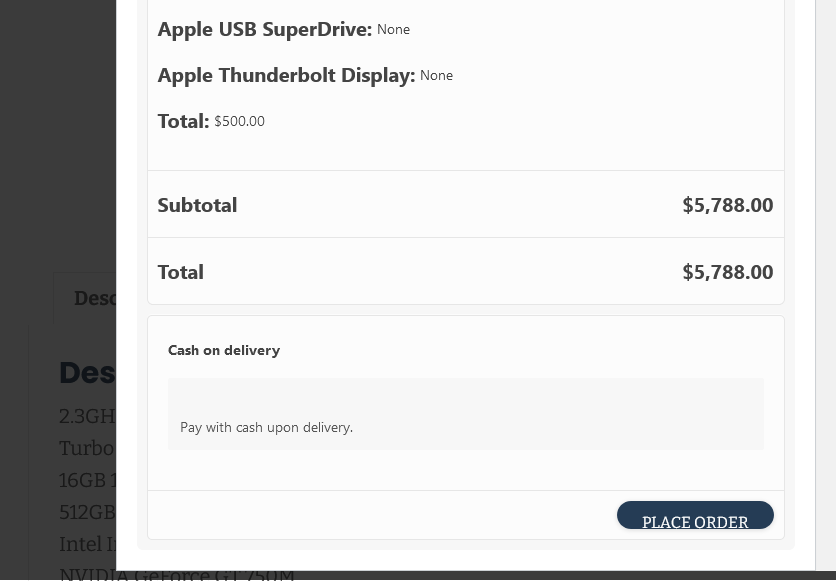
Task: Click the PLACE ORDER button
Action: pos(695,515)
